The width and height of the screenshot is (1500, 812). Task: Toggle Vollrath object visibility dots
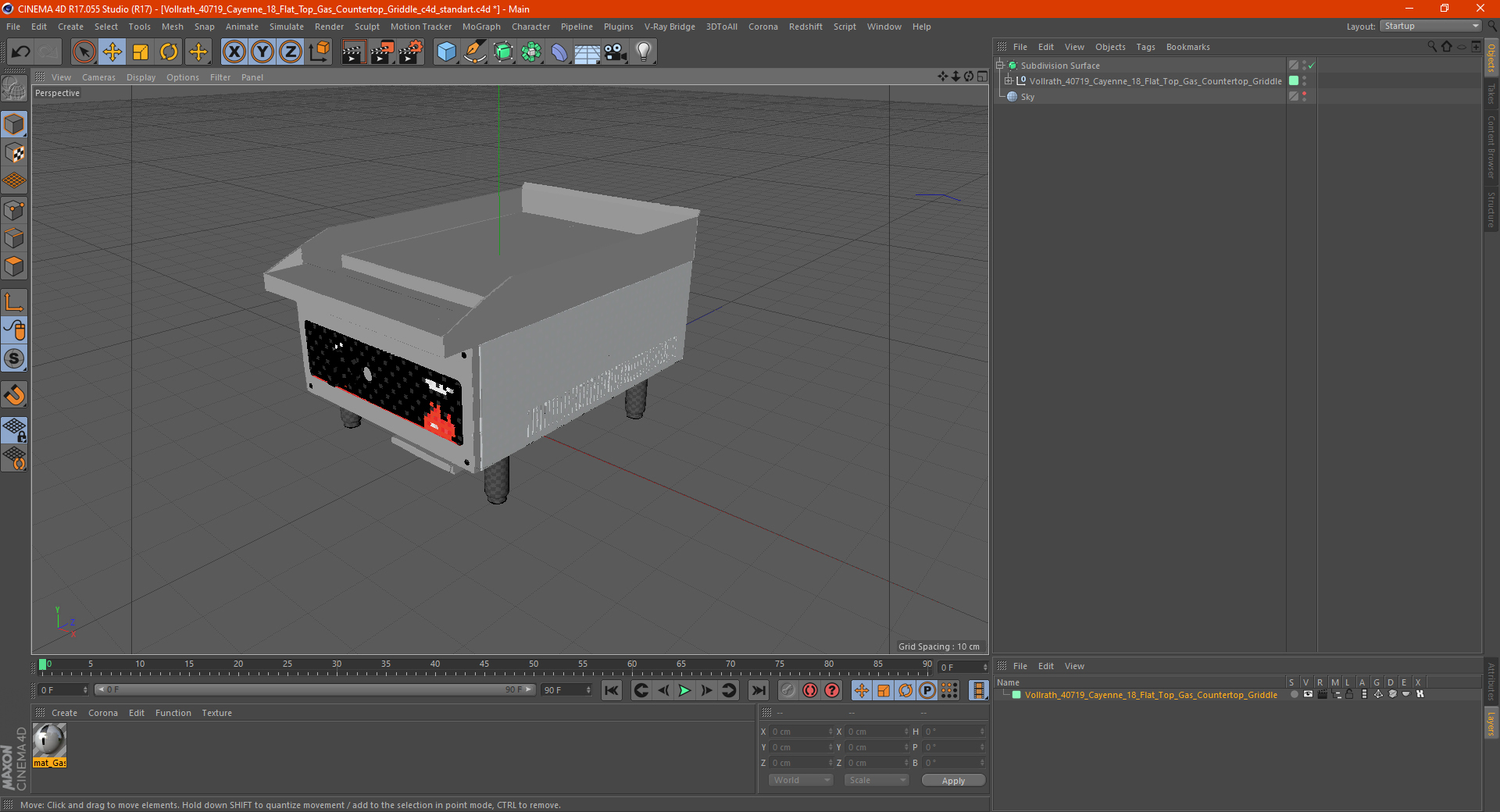pos(1304,80)
